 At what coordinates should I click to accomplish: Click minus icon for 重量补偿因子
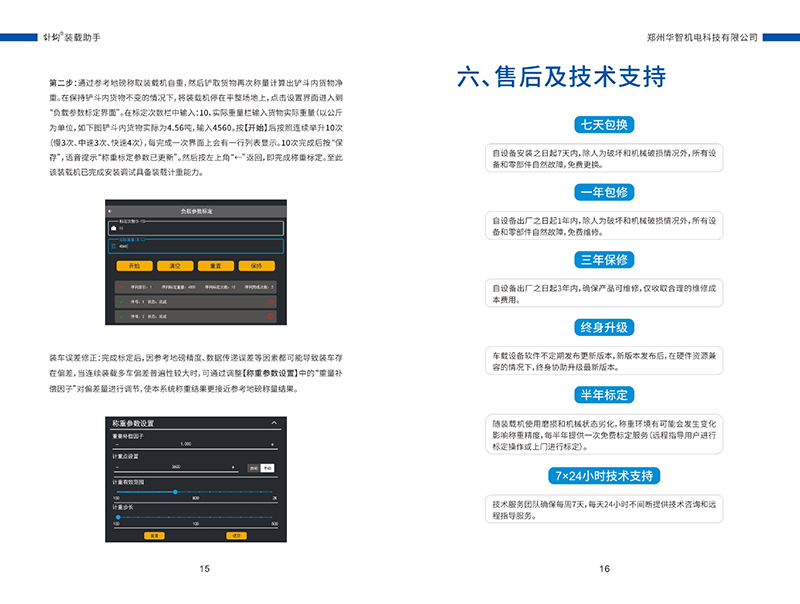coord(117,444)
